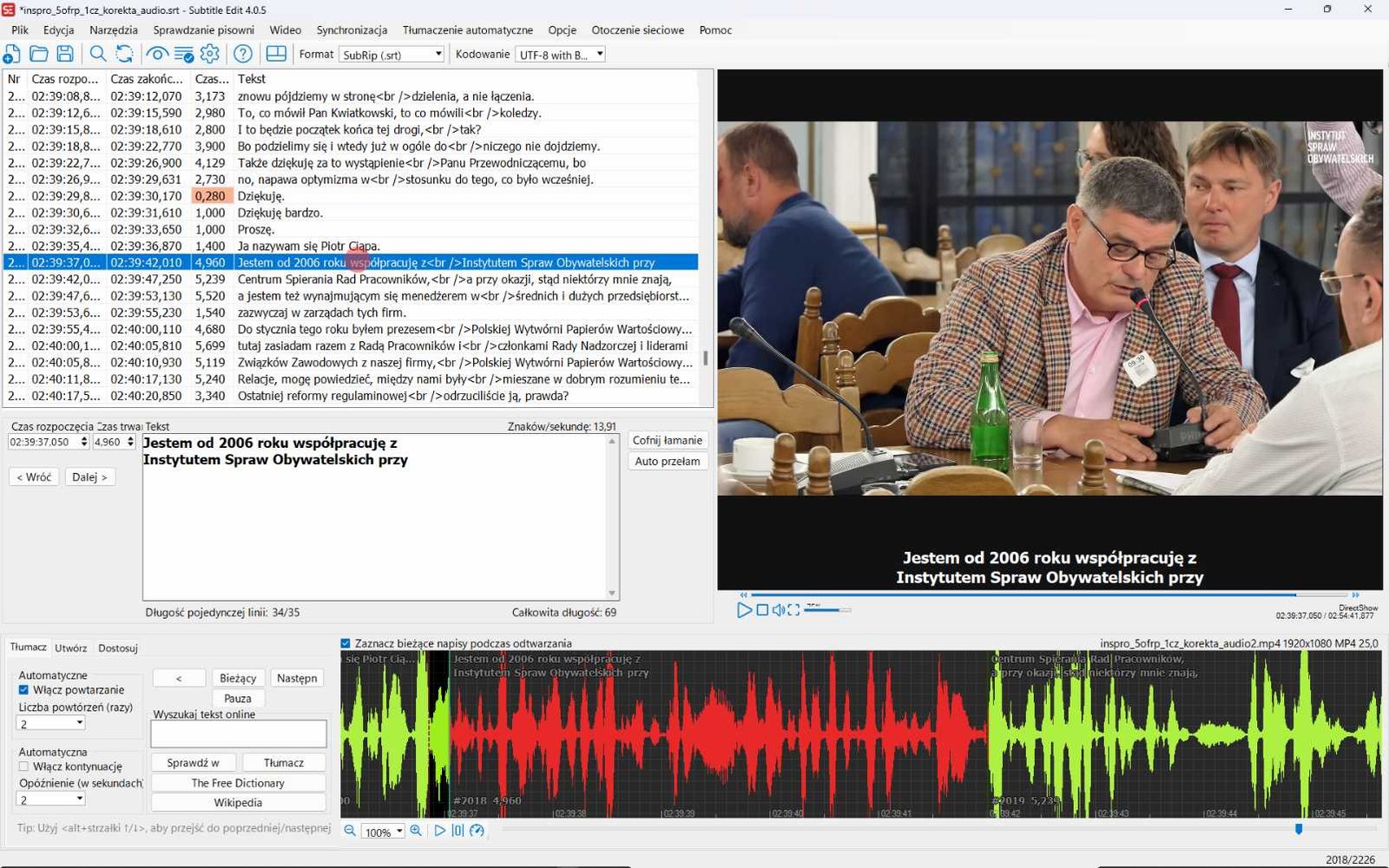Click the Replace circular-arrows icon
Image resolution: width=1389 pixels, height=868 pixels.
(x=124, y=54)
